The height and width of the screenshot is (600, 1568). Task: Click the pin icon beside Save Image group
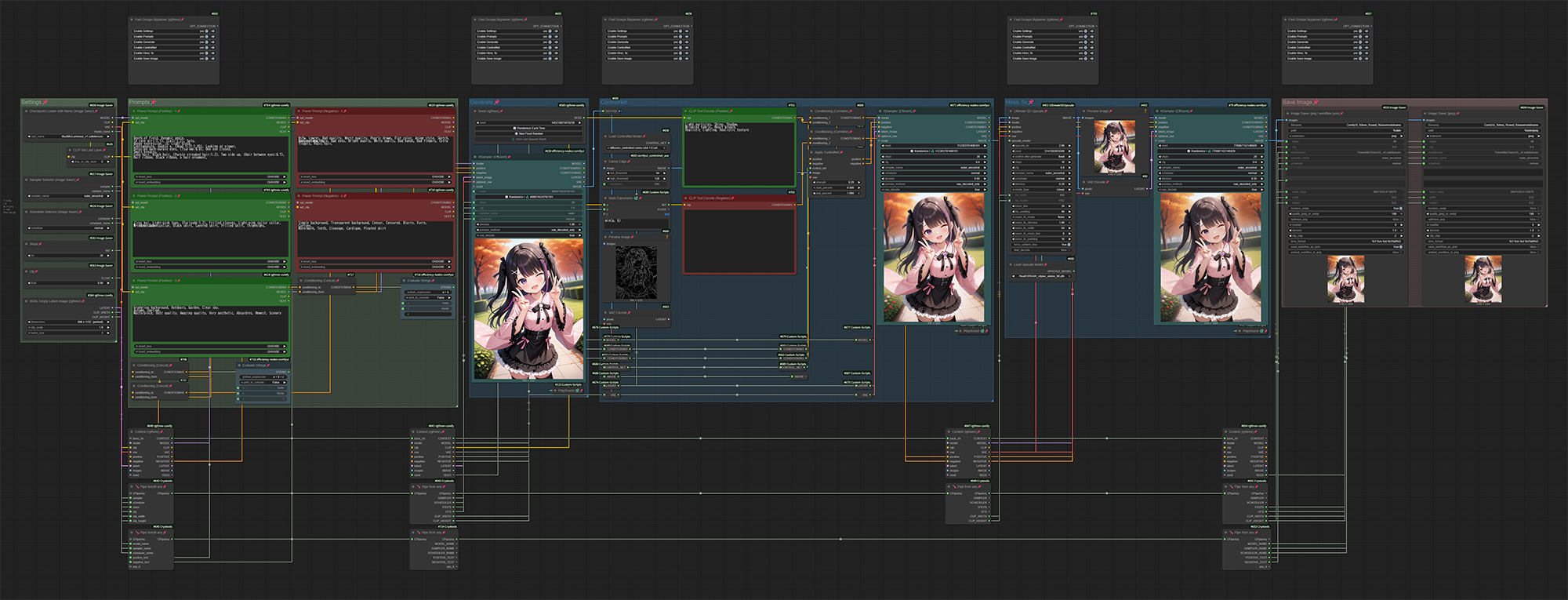pos(1316,102)
